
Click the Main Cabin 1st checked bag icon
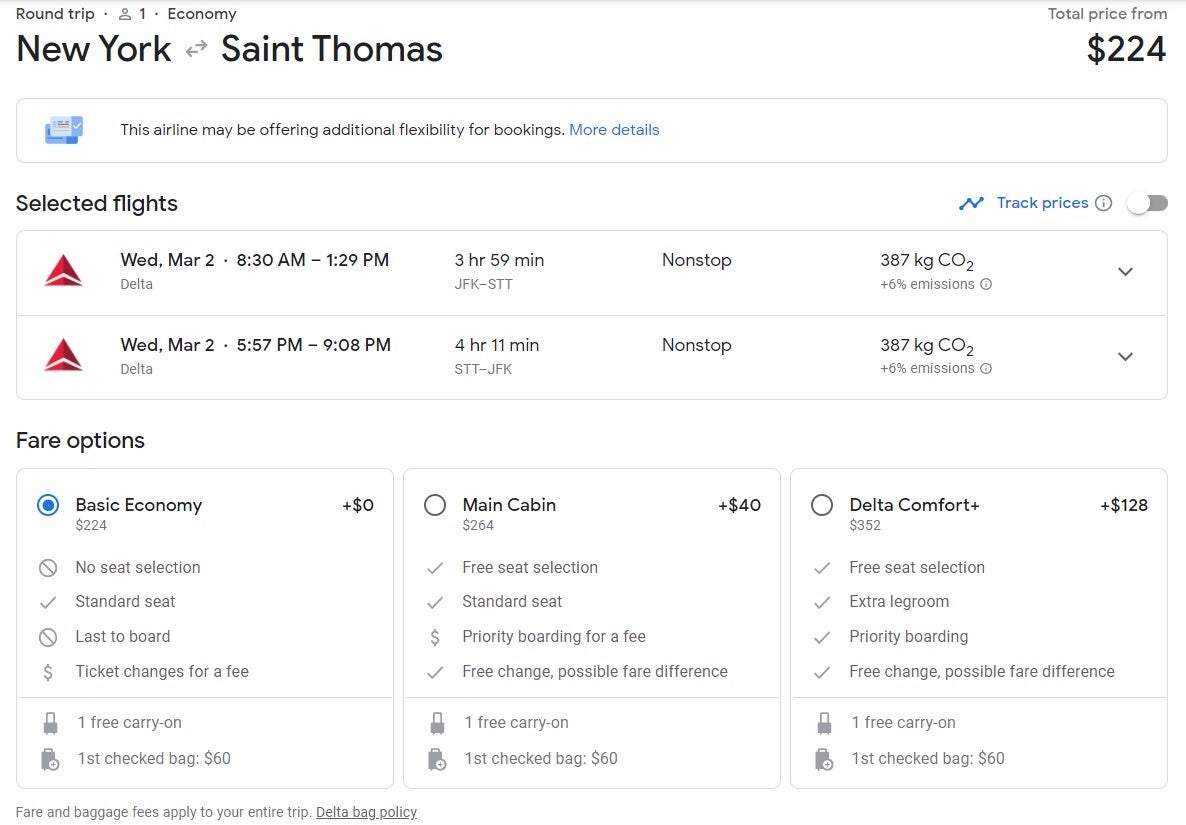click(x=437, y=759)
